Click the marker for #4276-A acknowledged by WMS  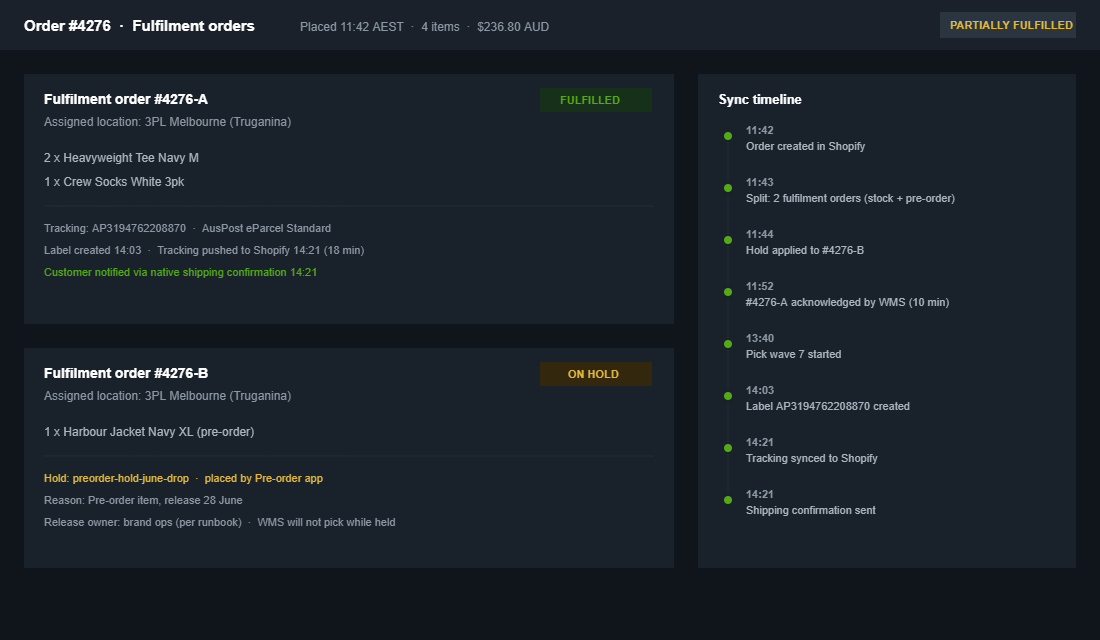tap(727, 292)
